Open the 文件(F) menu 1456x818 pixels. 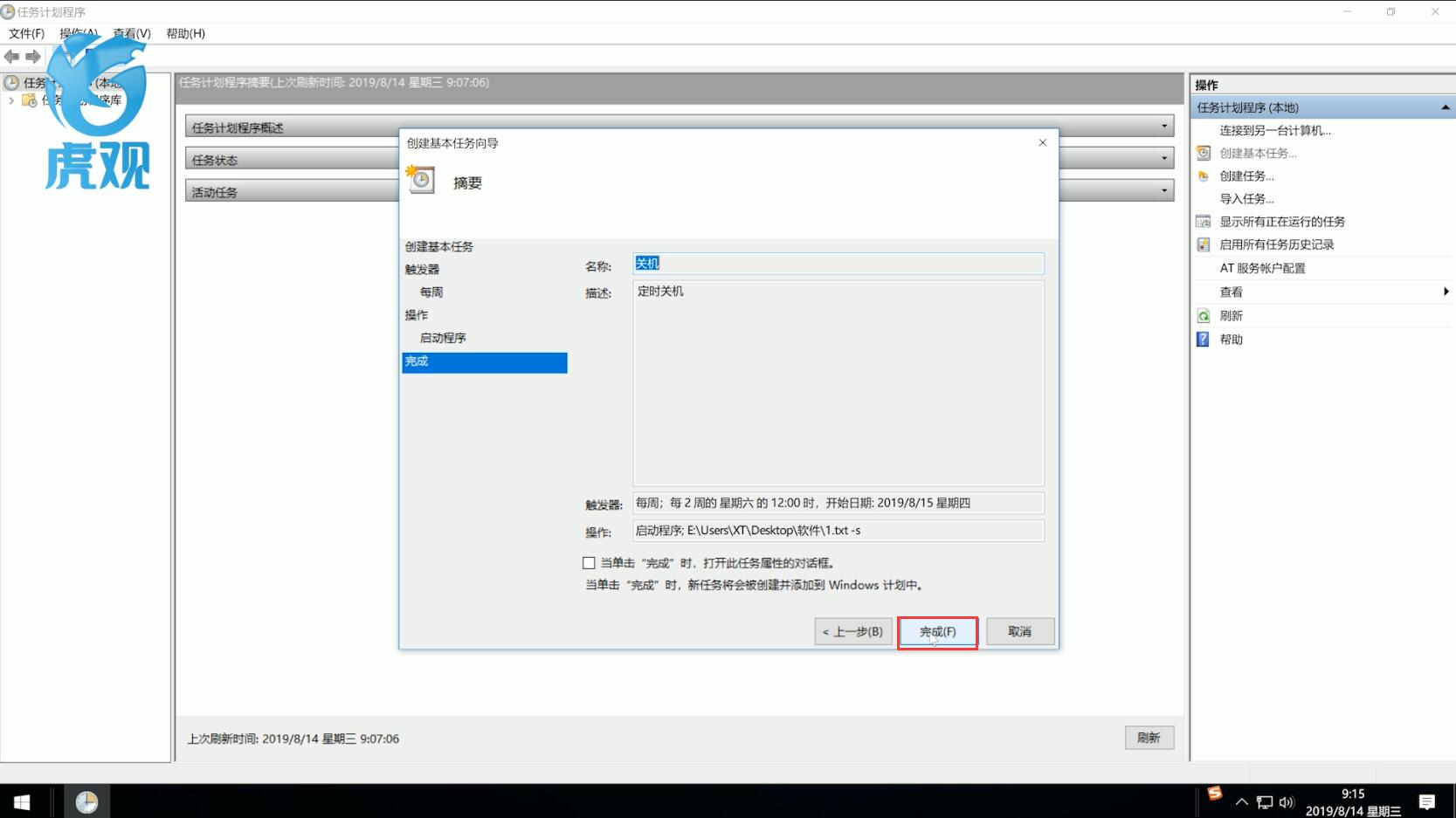26,33
